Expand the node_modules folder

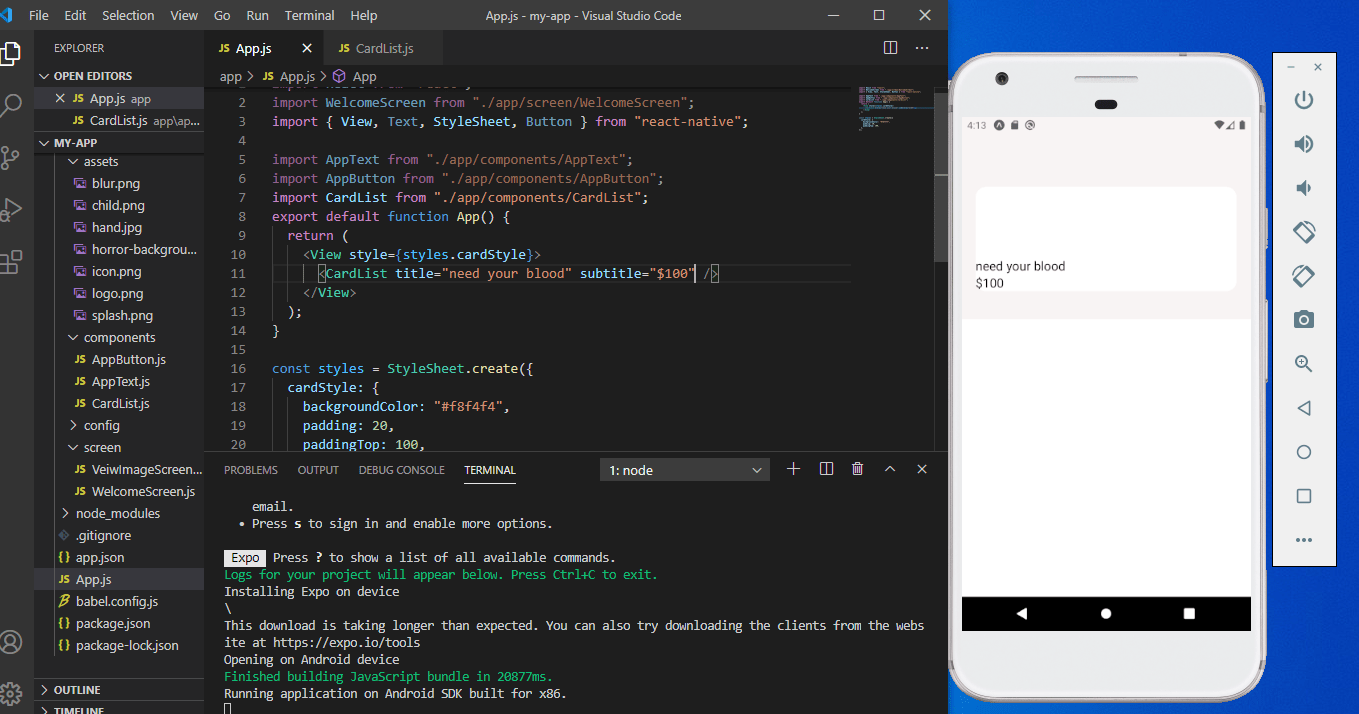[119, 513]
